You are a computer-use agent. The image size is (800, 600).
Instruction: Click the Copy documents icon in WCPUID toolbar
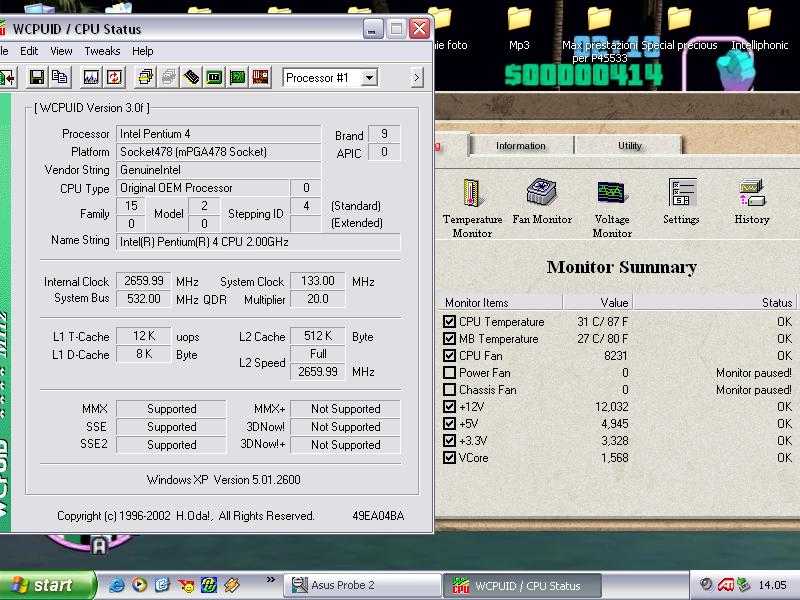click(60, 78)
